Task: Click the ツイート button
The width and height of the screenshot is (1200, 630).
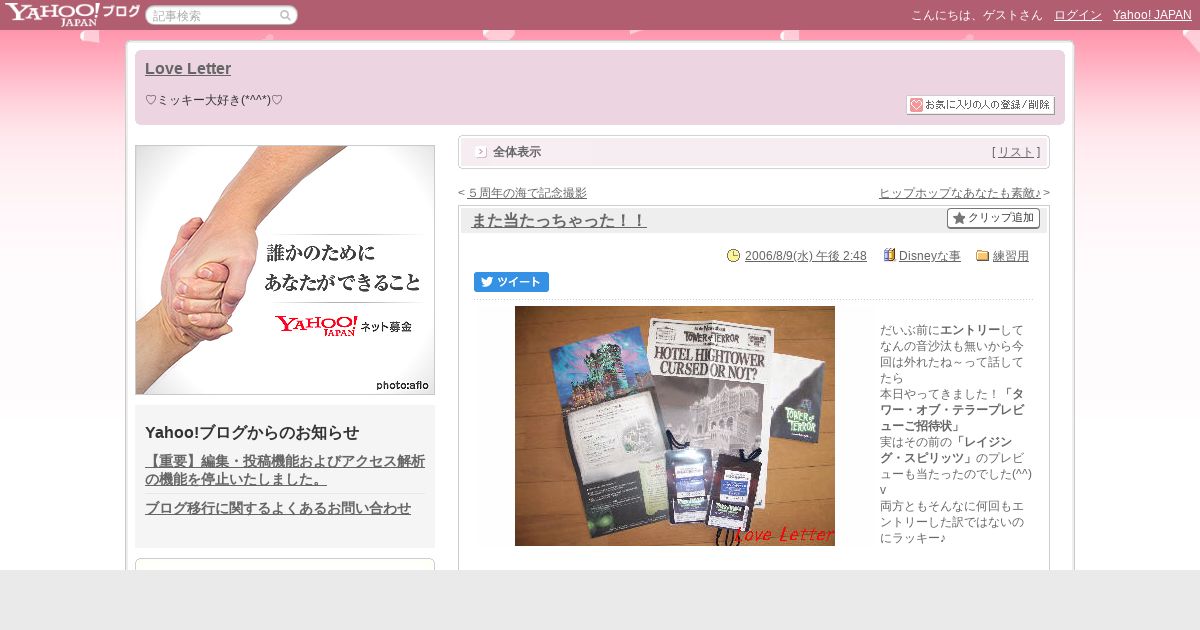Action: (511, 282)
